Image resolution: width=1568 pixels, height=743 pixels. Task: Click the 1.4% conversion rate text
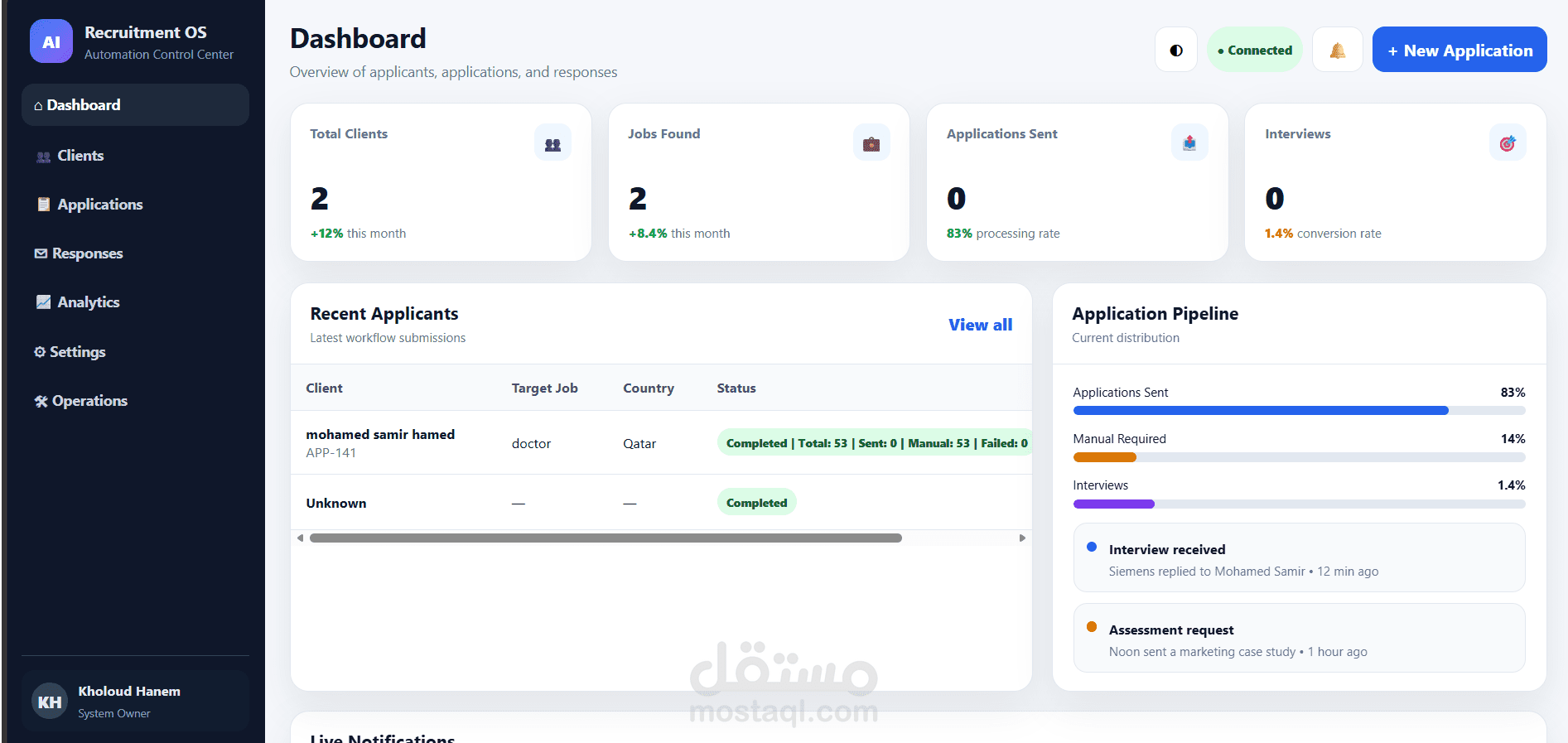pyautogui.click(x=1323, y=234)
